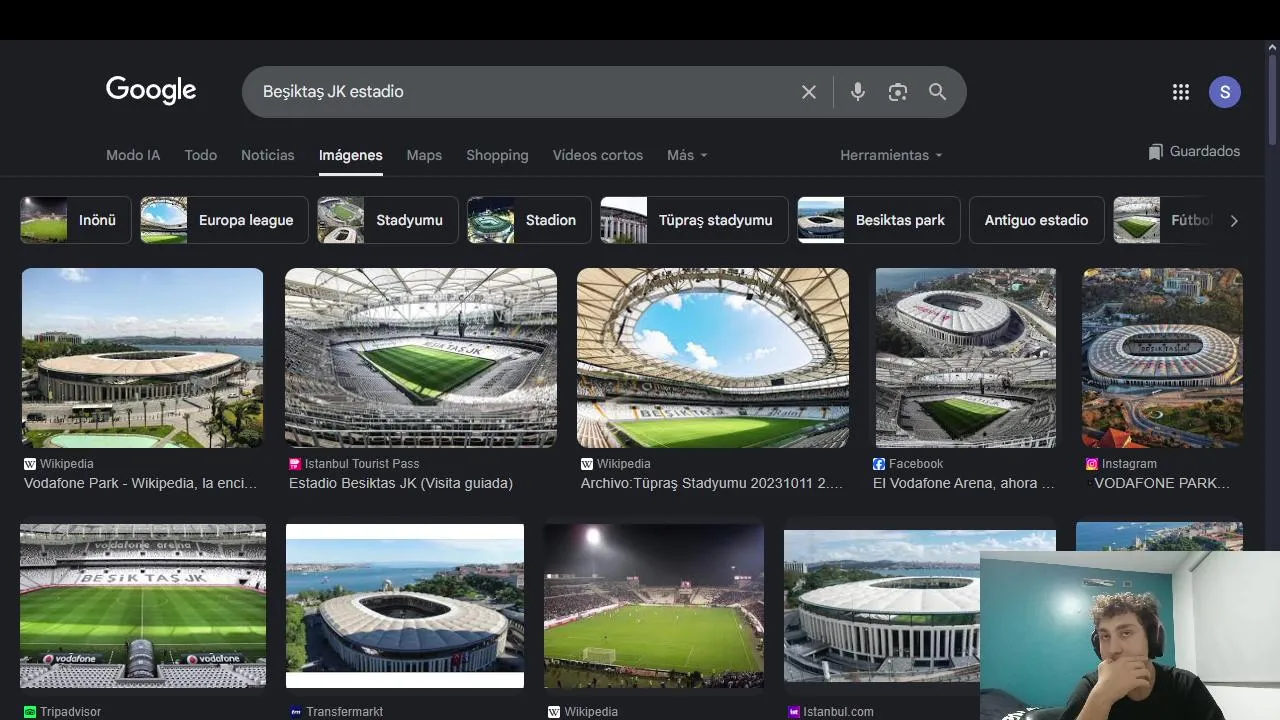Viewport: 1280px width, 720px height.
Task: Submit search with magnifying glass icon
Action: point(937,92)
